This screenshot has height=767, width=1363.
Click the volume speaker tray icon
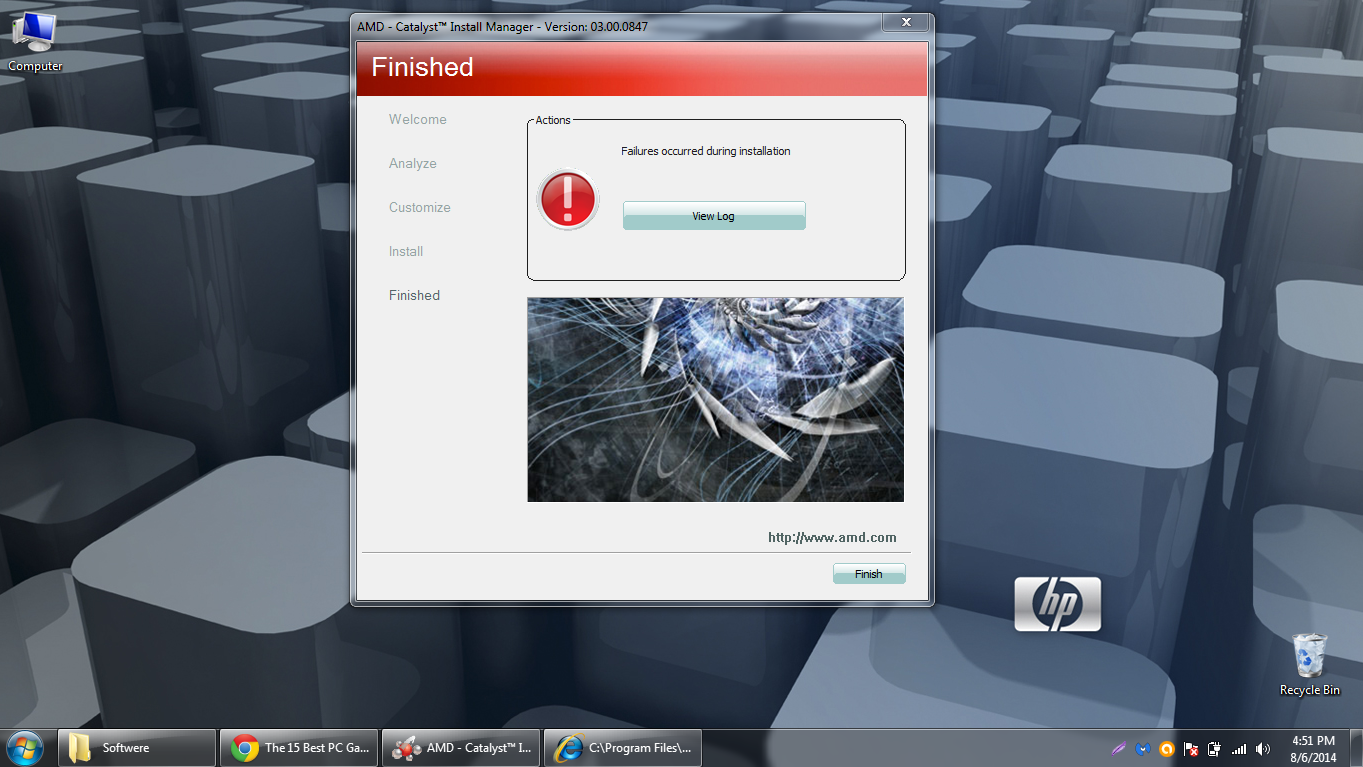1263,749
